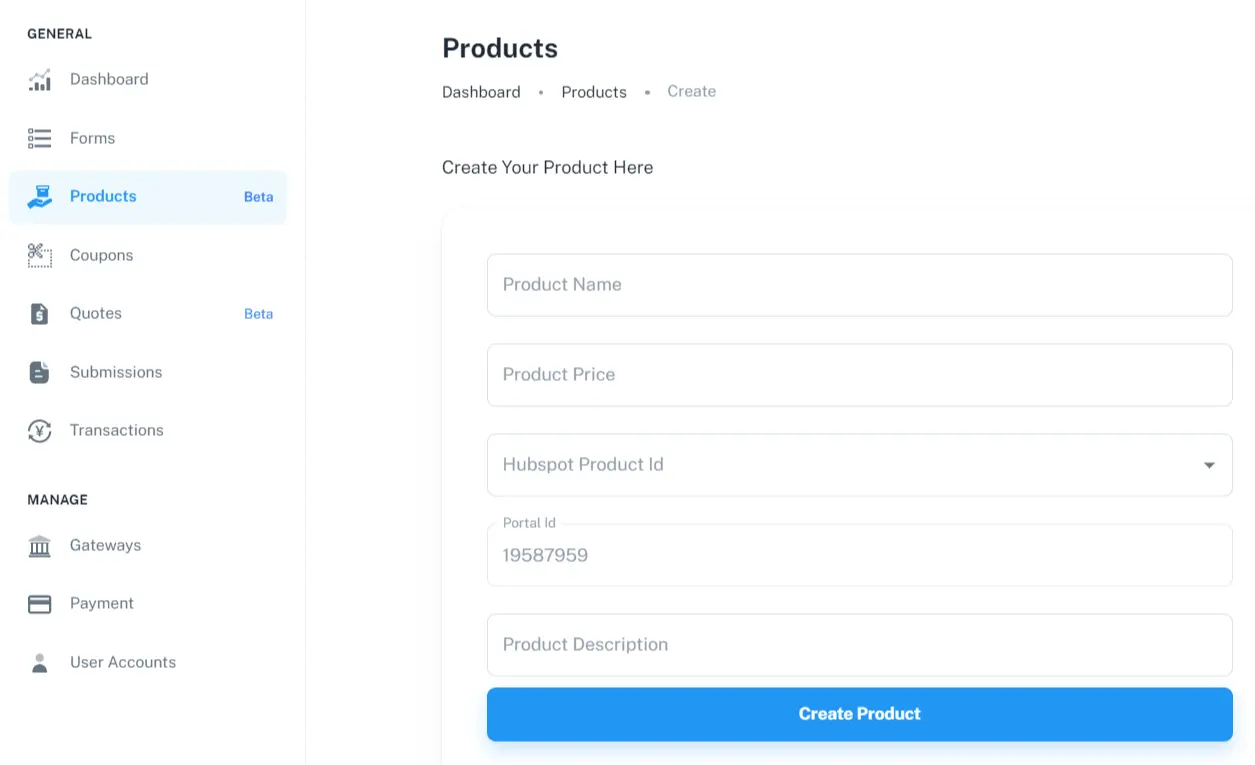Image resolution: width=1255 pixels, height=765 pixels.
Task: Click the Quotes dollar document icon
Action: point(39,314)
